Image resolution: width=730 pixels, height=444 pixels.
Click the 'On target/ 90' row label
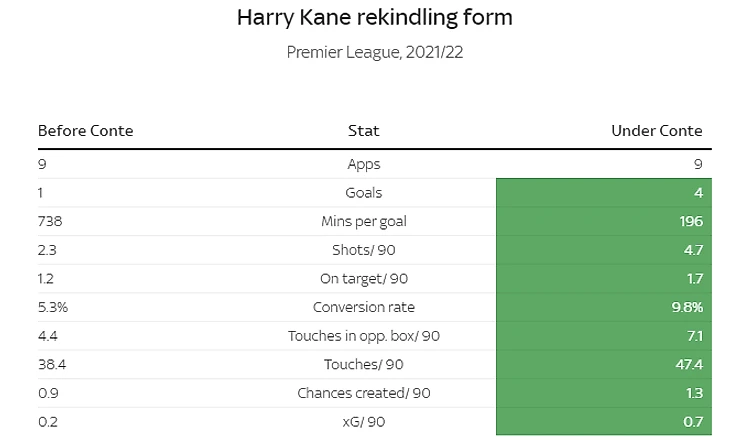click(x=363, y=279)
